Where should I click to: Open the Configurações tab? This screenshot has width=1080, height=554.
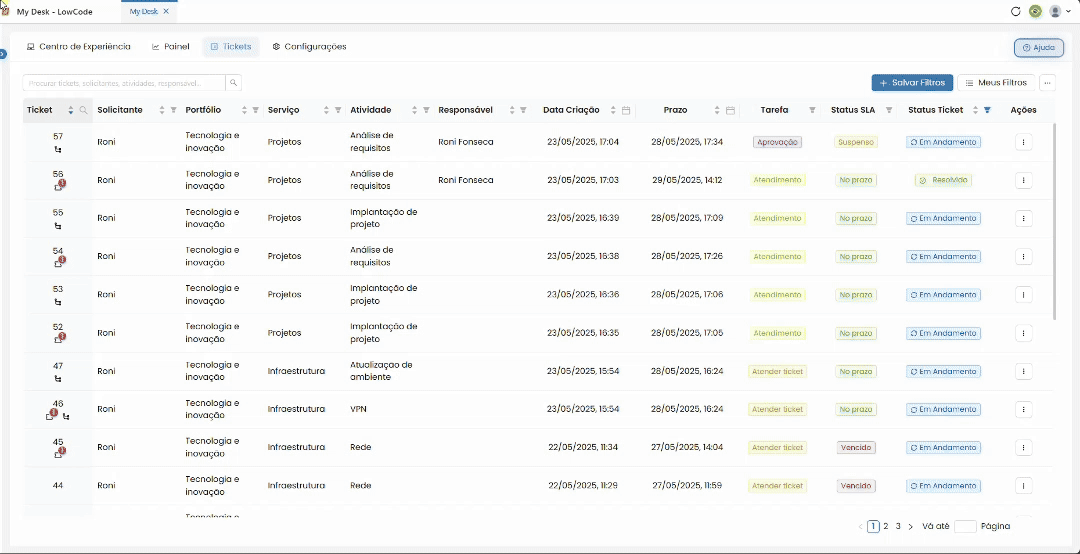(x=309, y=47)
